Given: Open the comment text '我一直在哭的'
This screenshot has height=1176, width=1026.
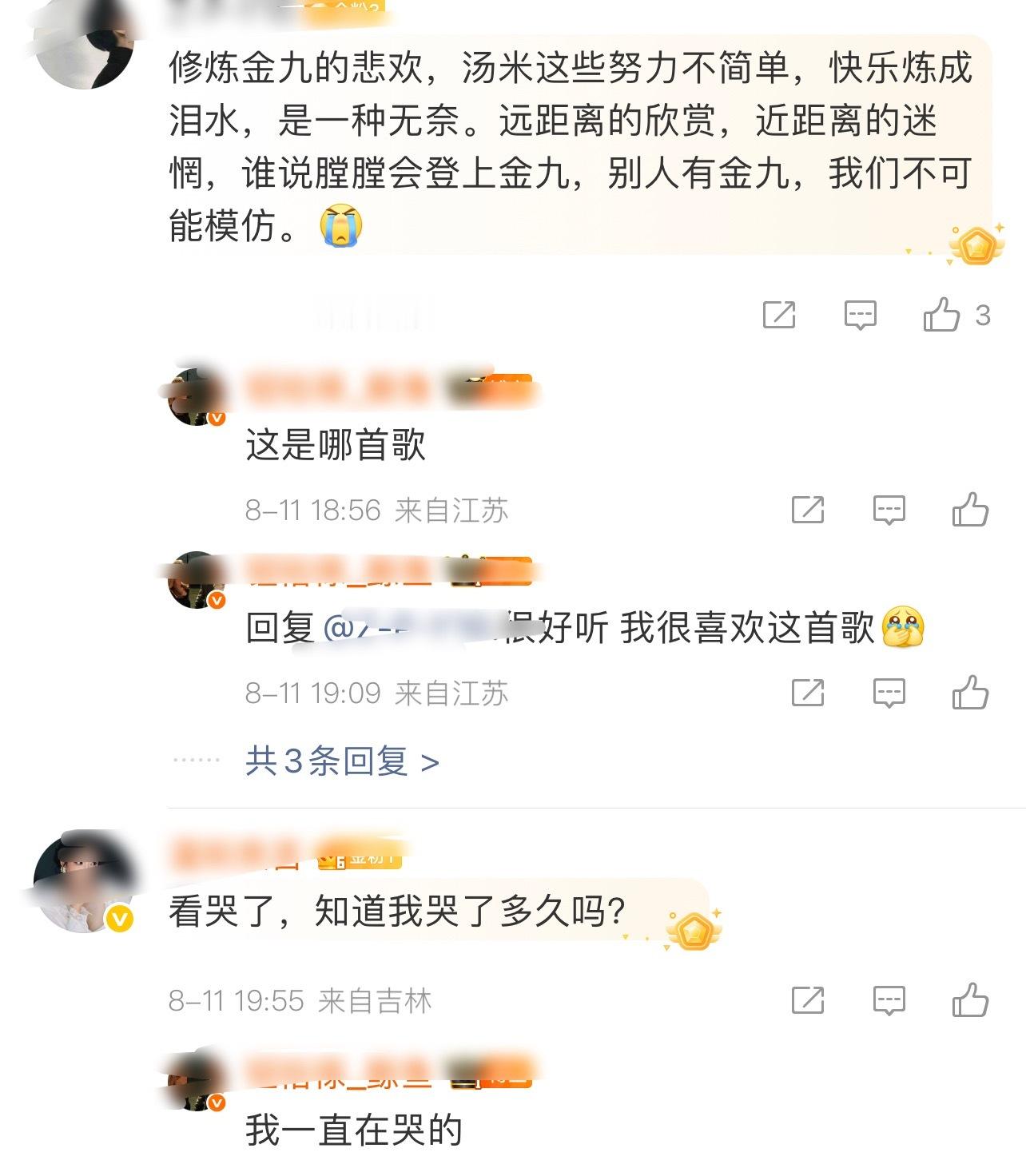Looking at the screenshot, I should [354, 1130].
